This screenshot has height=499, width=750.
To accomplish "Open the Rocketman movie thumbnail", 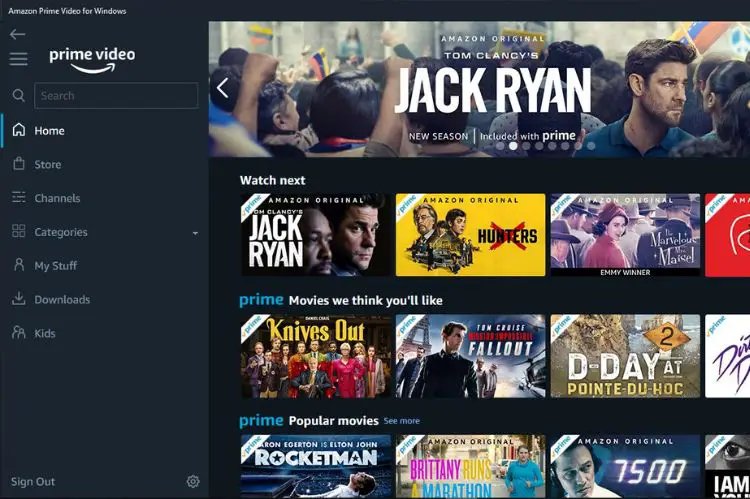I will pos(316,466).
